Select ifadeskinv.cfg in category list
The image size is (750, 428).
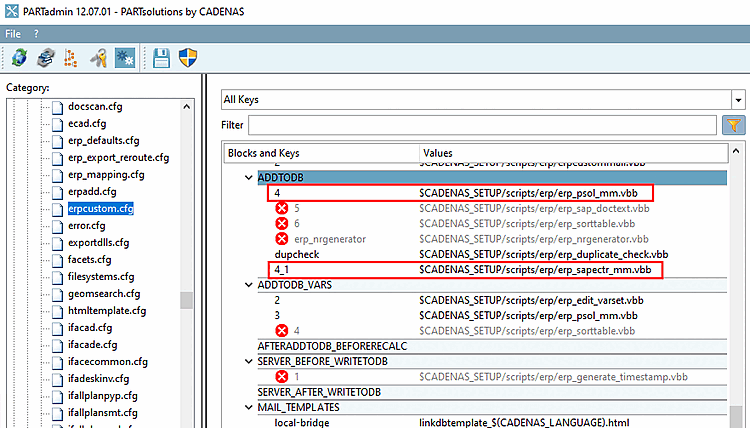[98, 379]
